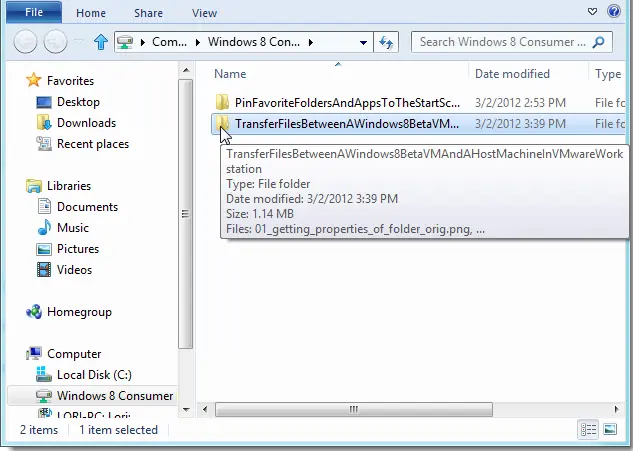Expand the ribbon using the chevron icon

click(x=592, y=12)
